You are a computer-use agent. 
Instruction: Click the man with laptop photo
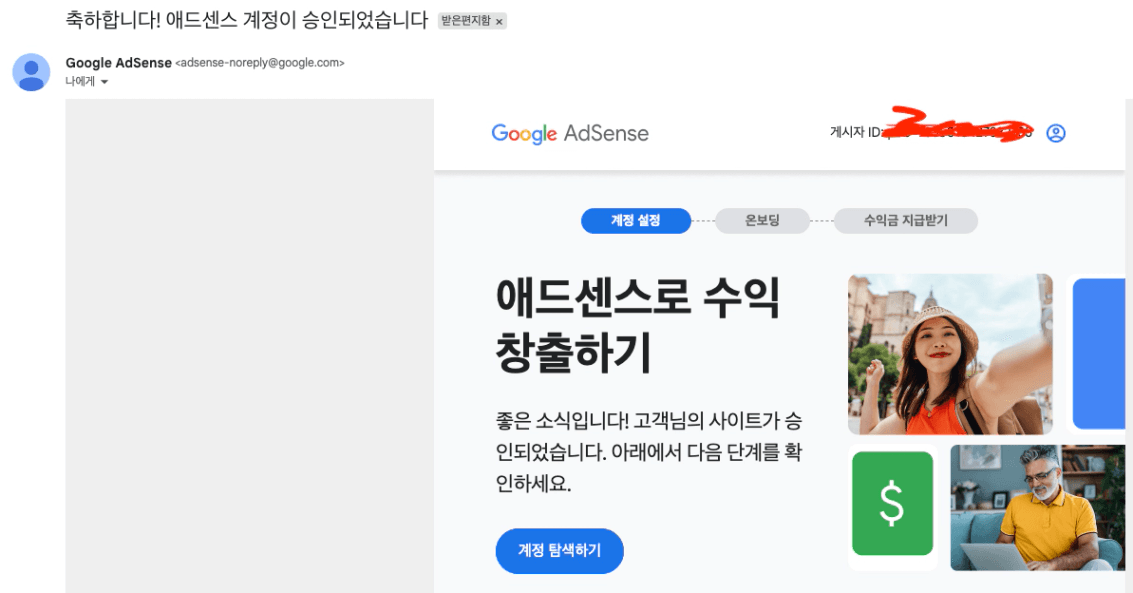click(x=1038, y=508)
